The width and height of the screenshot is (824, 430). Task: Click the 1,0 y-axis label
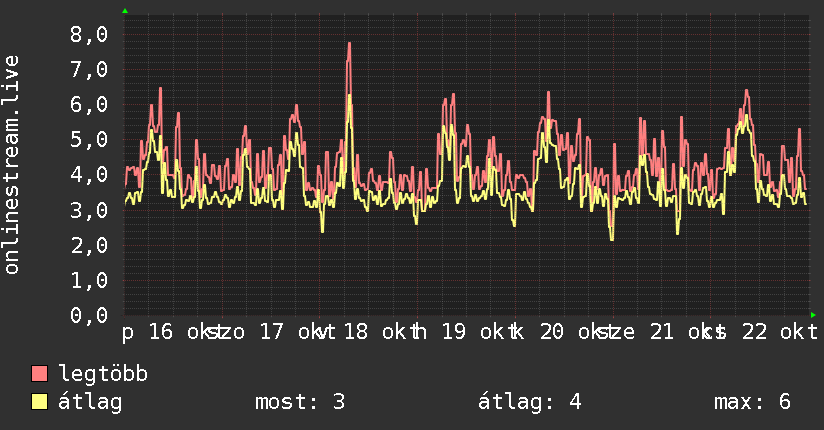(x=89, y=280)
